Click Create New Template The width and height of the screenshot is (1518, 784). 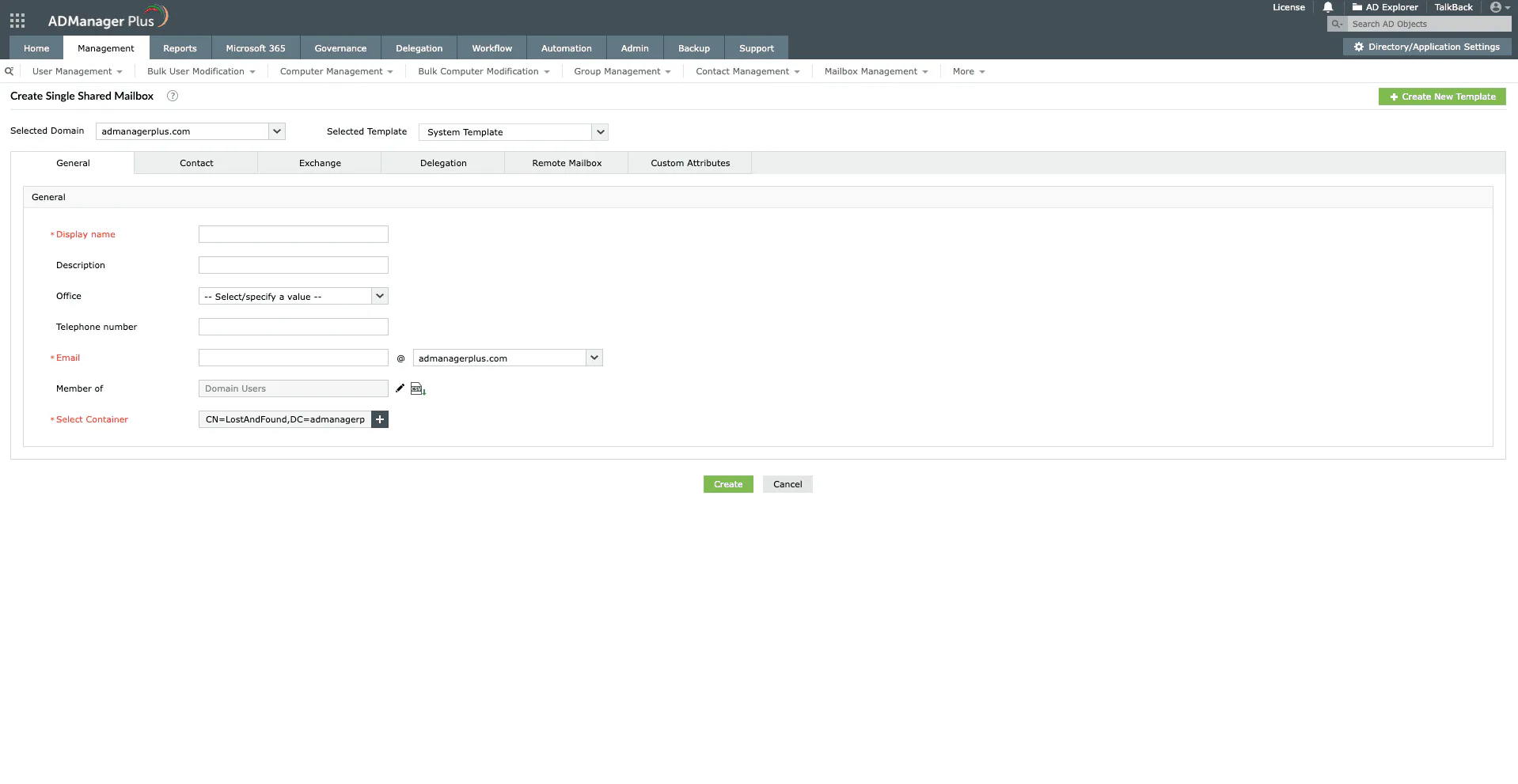point(1441,96)
